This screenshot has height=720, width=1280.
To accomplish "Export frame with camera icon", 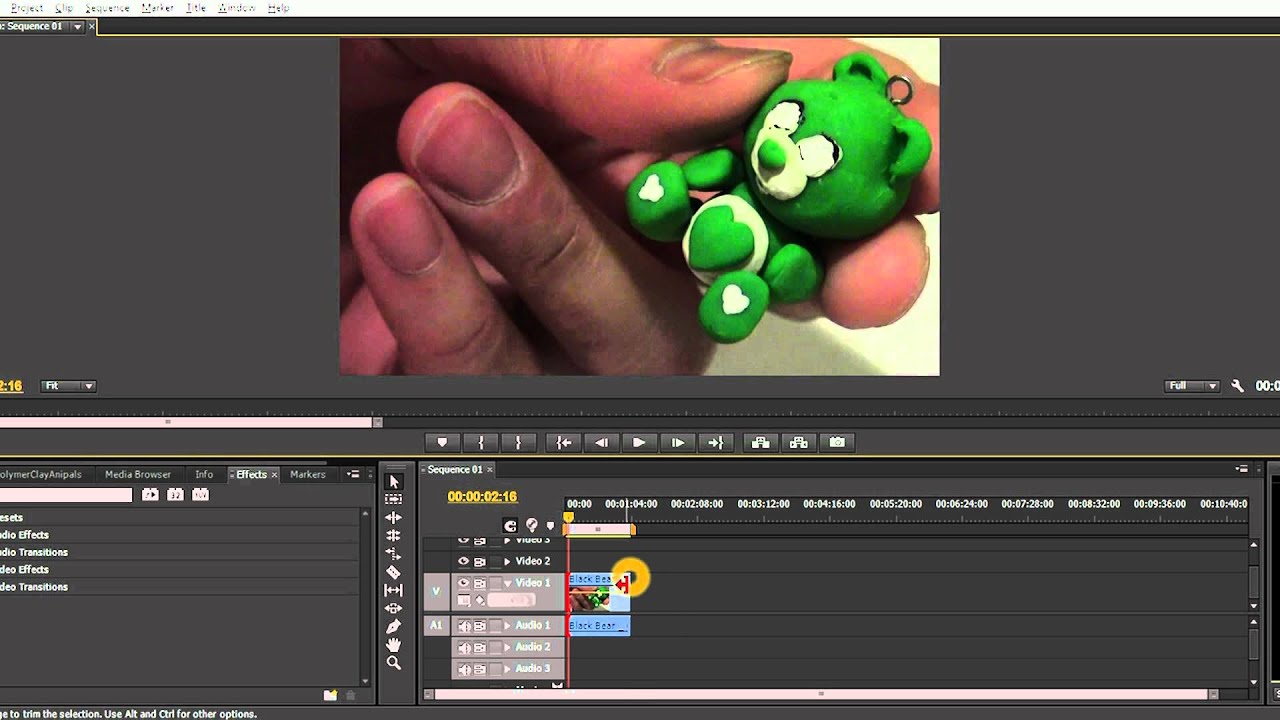I will click(837, 442).
